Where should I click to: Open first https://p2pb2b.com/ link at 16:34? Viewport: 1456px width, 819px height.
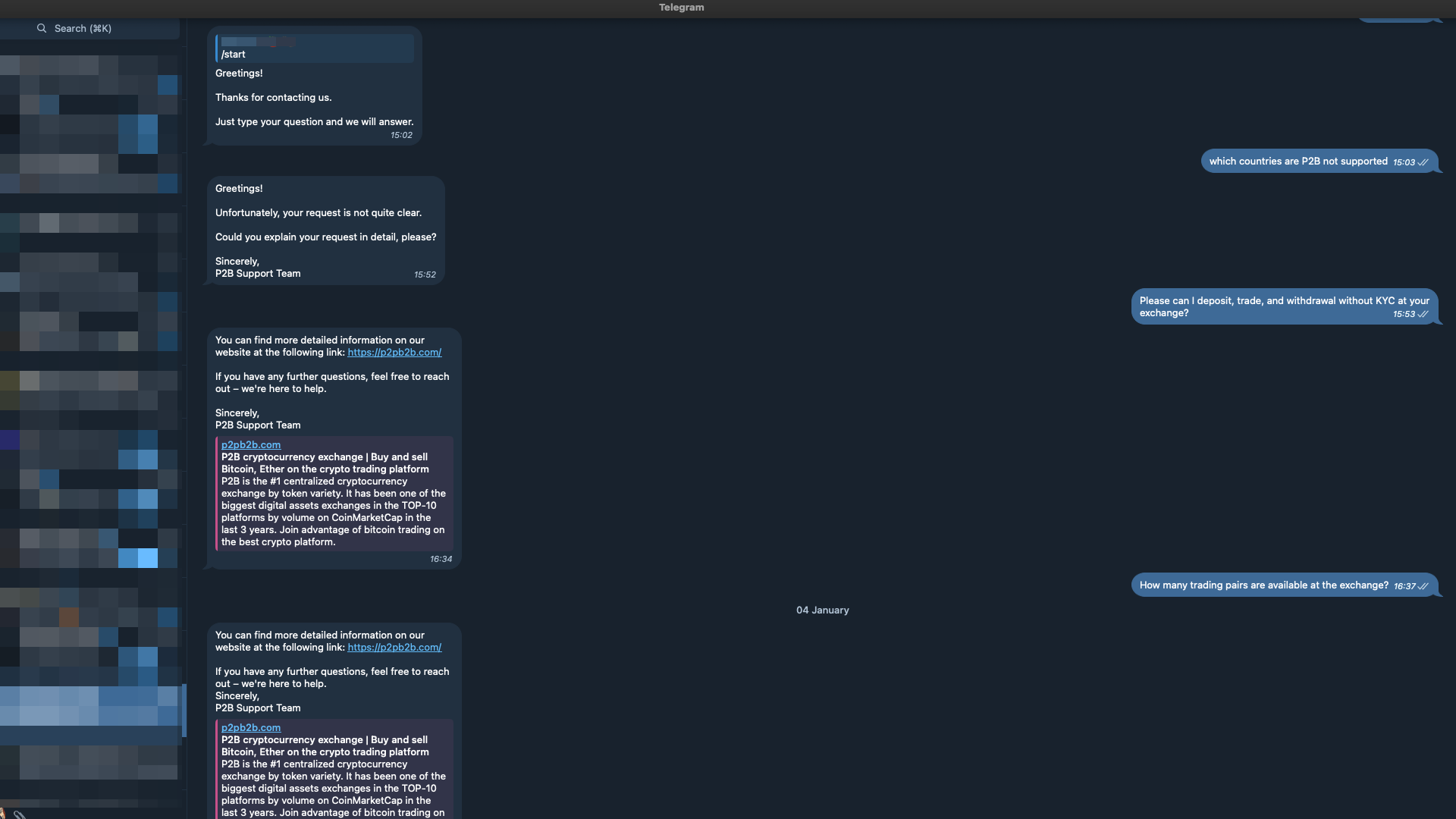394,352
